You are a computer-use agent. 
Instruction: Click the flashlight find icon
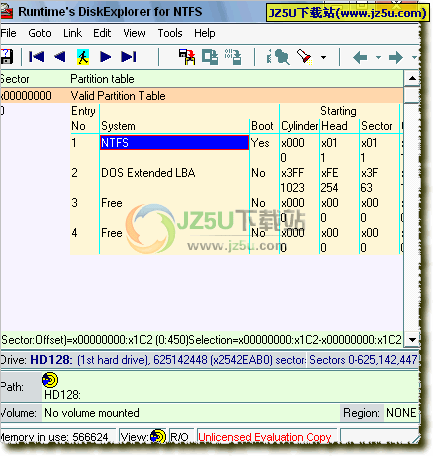coord(305,57)
